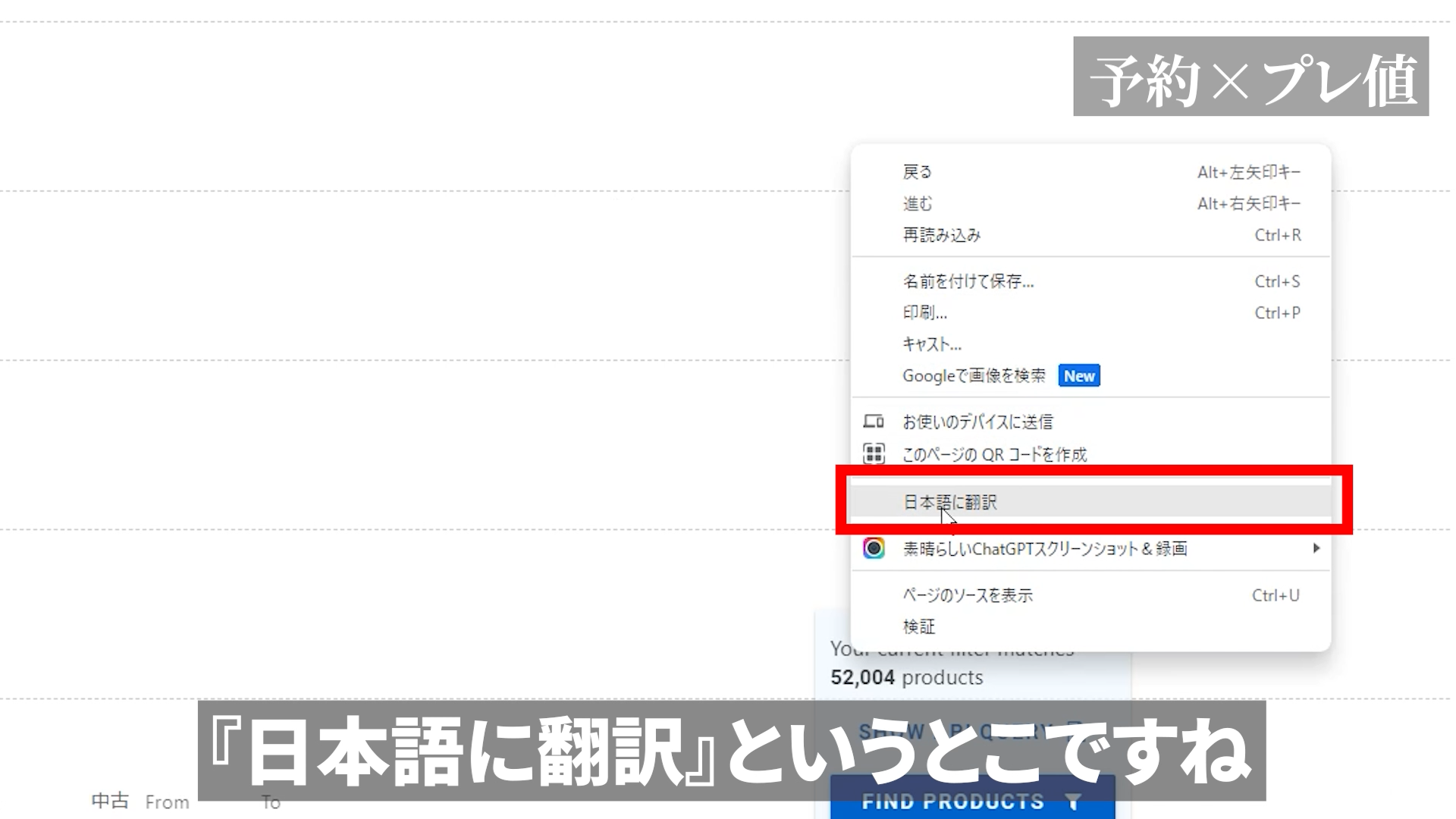Select Googleで画像を検索 entry

click(x=974, y=376)
